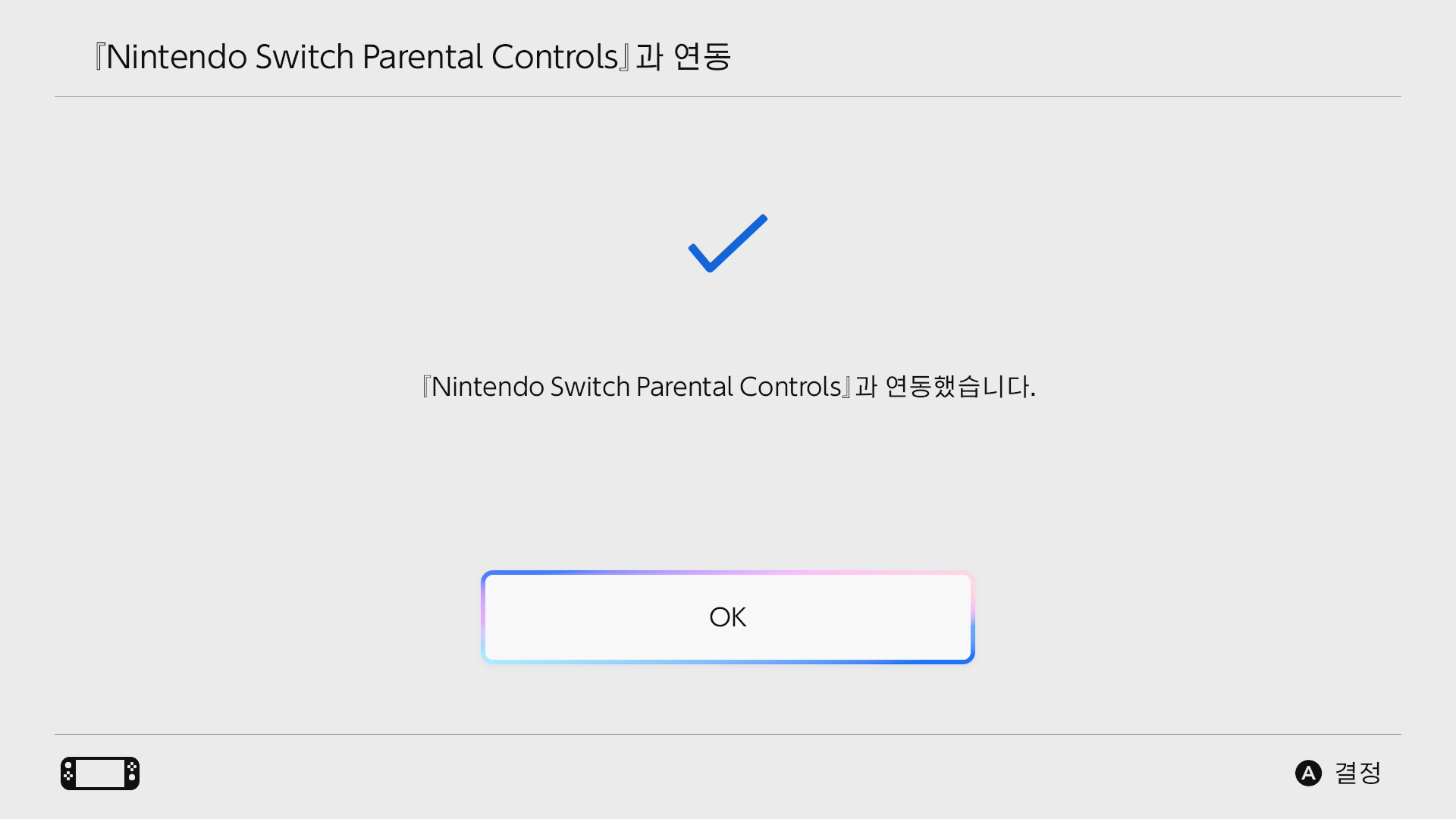
Task: Click the A glyph next to 결정
Action: pyautogui.click(x=1308, y=773)
